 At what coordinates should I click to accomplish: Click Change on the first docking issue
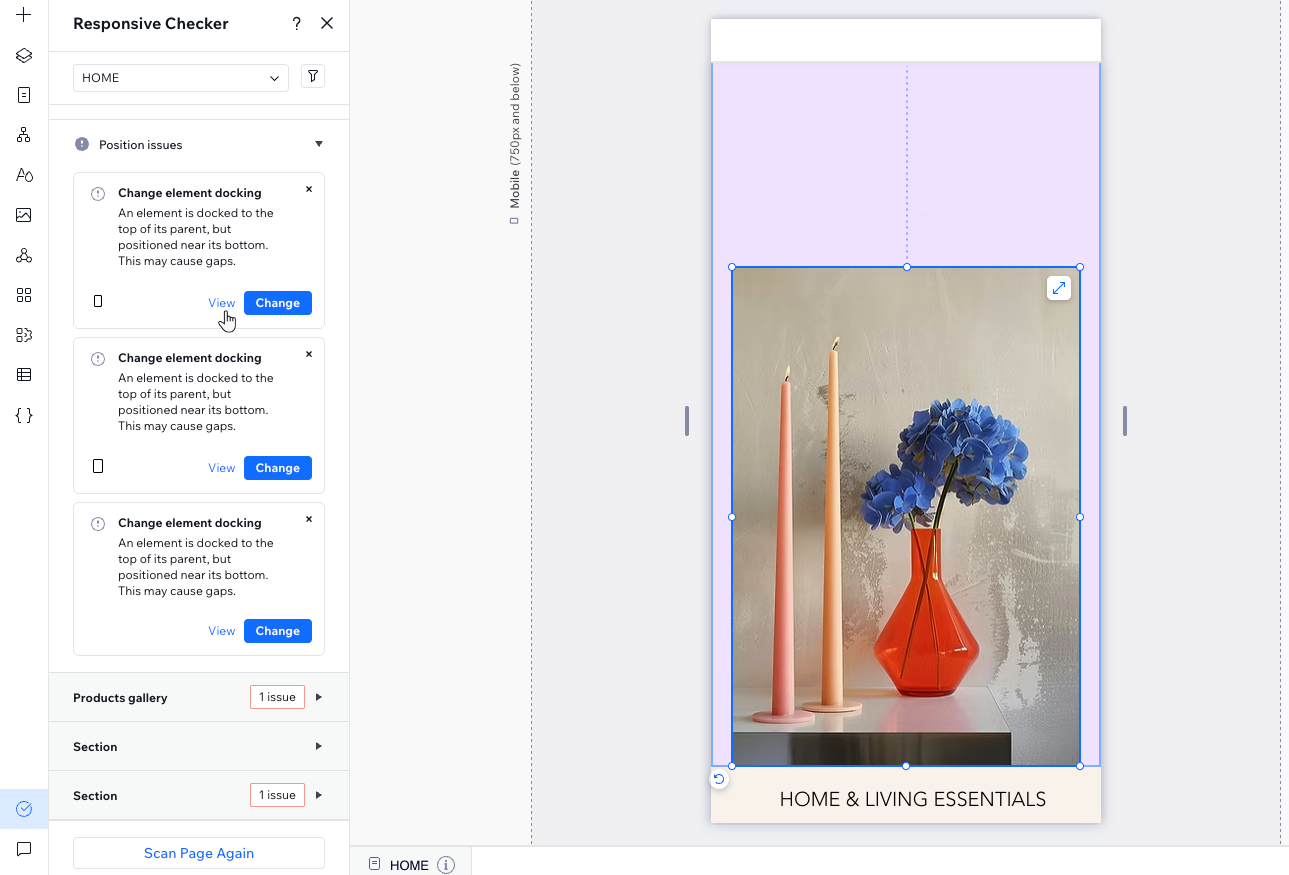pyautogui.click(x=278, y=303)
